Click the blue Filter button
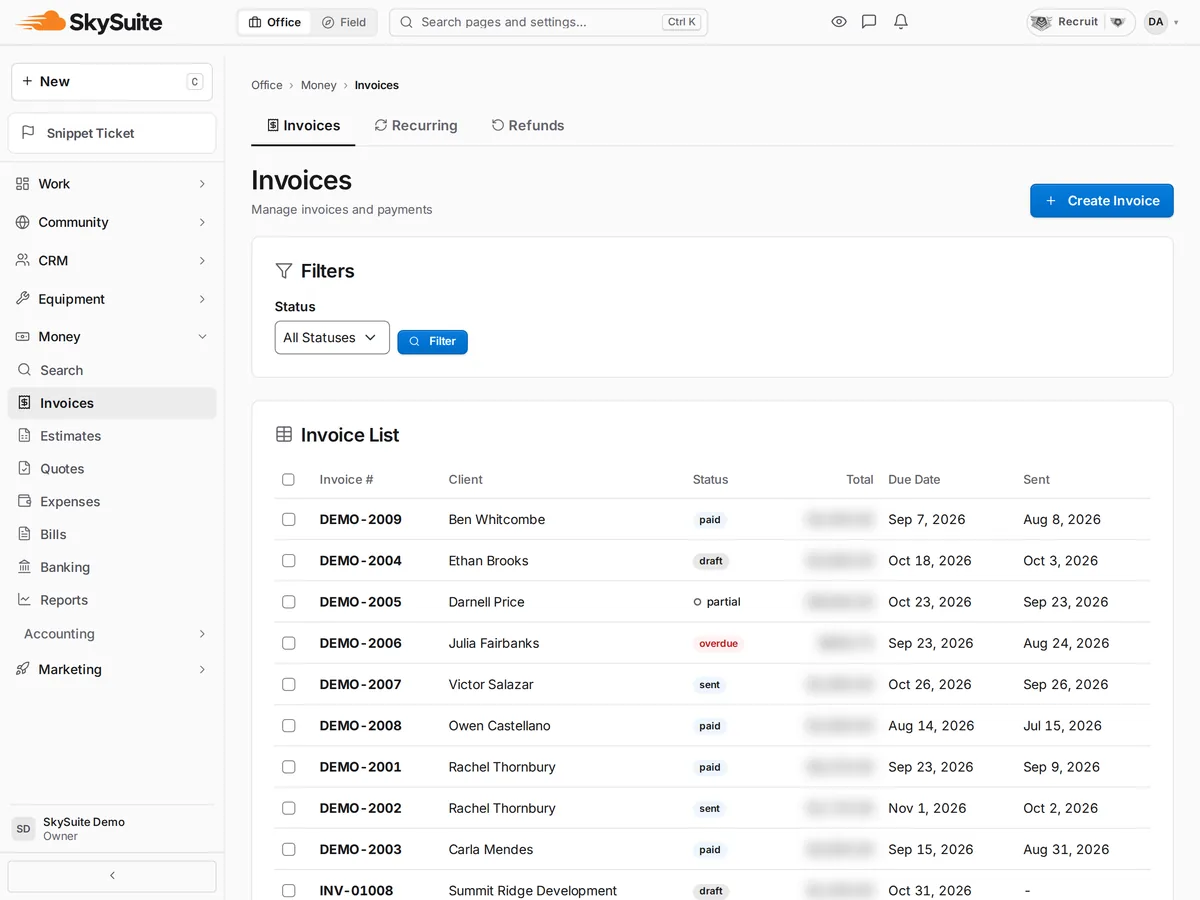 coord(432,342)
